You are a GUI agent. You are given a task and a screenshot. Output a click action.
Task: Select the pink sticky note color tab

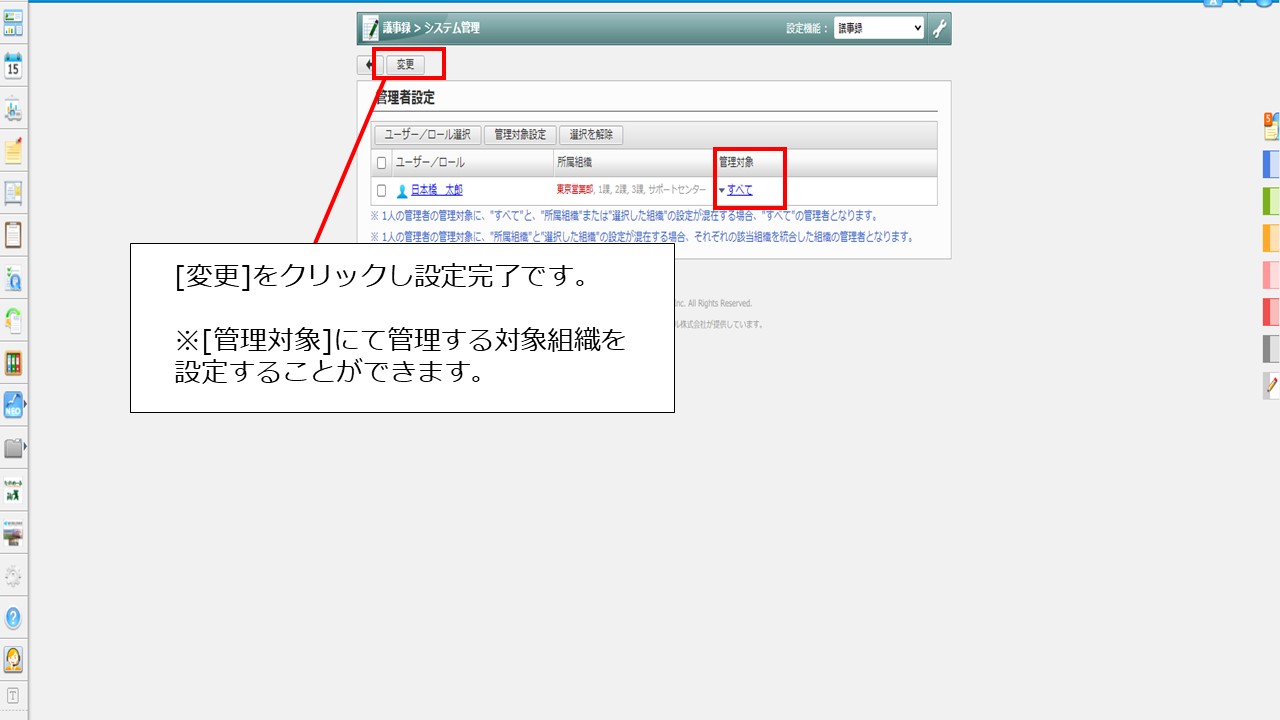click(1272, 275)
